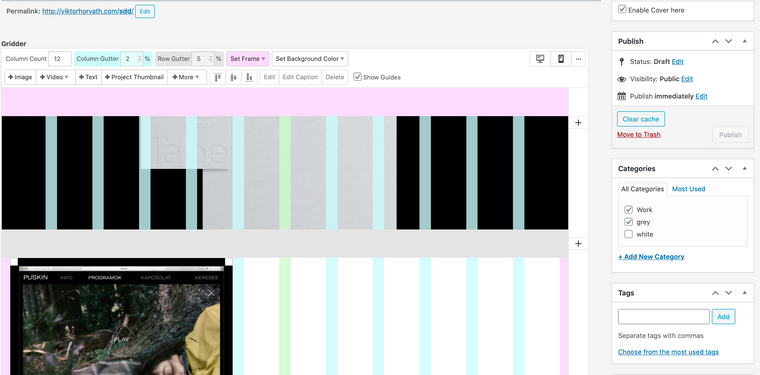Screen dimensions: 760x375
Task: Switch to desktop preview icon
Action: point(540,59)
